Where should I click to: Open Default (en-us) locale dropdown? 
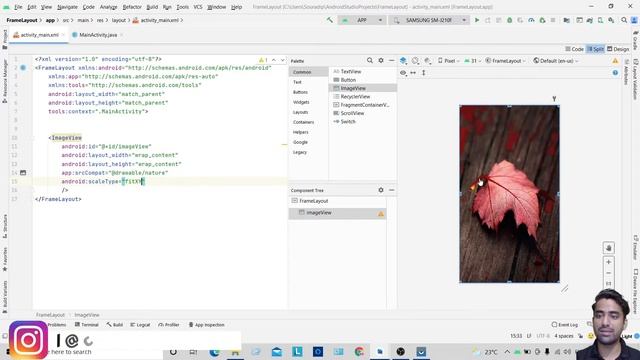tap(556, 61)
